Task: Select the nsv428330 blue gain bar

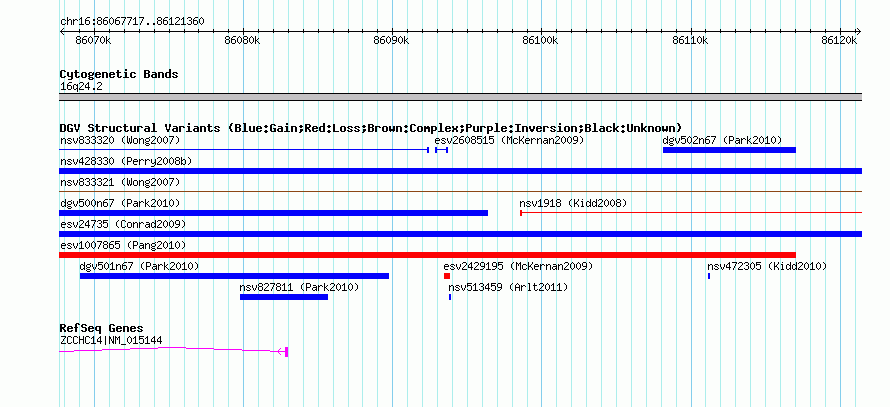Action: [x=460, y=171]
